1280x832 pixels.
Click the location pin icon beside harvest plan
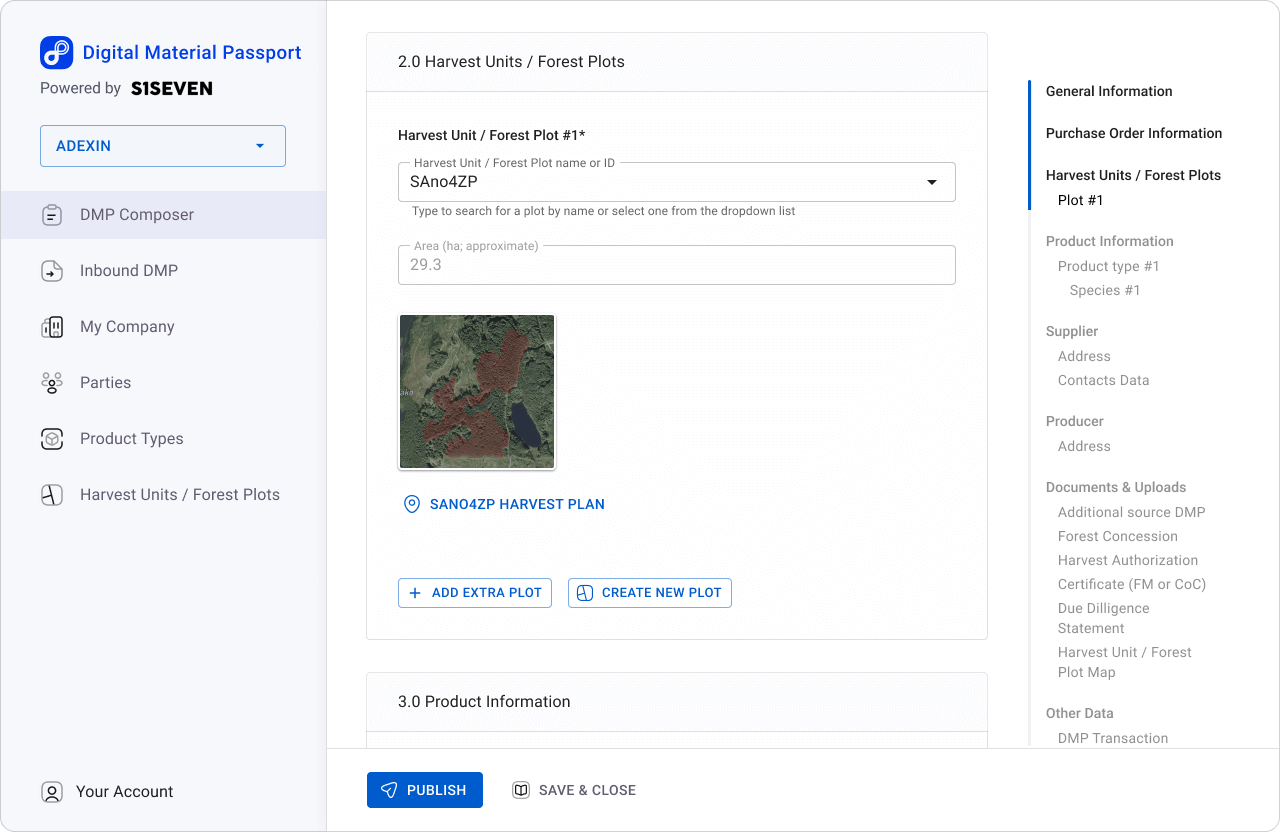pyautogui.click(x=411, y=505)
